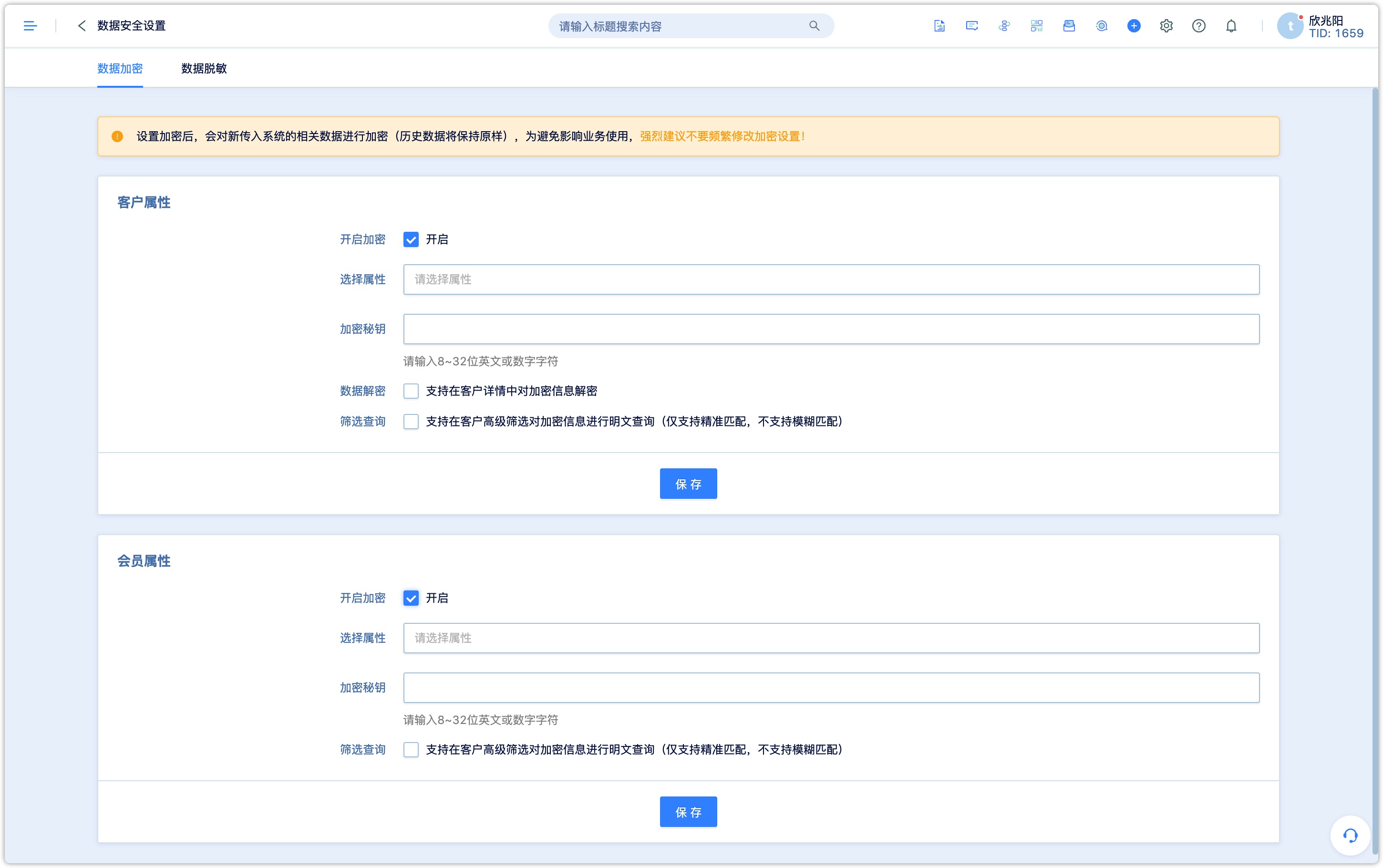Click the orange 强烈建议不要频繁修改加密设置 text
The width and height of the screenshot is (1383, 868).
click(722, 136)
